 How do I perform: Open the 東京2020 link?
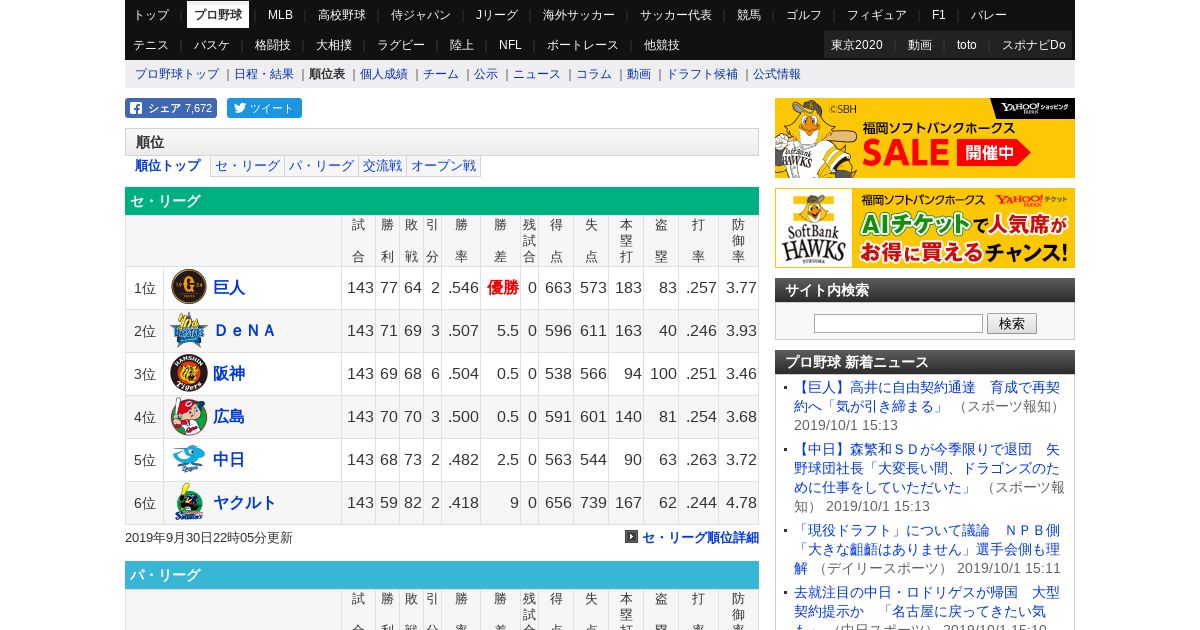click(x=857, y=45)
